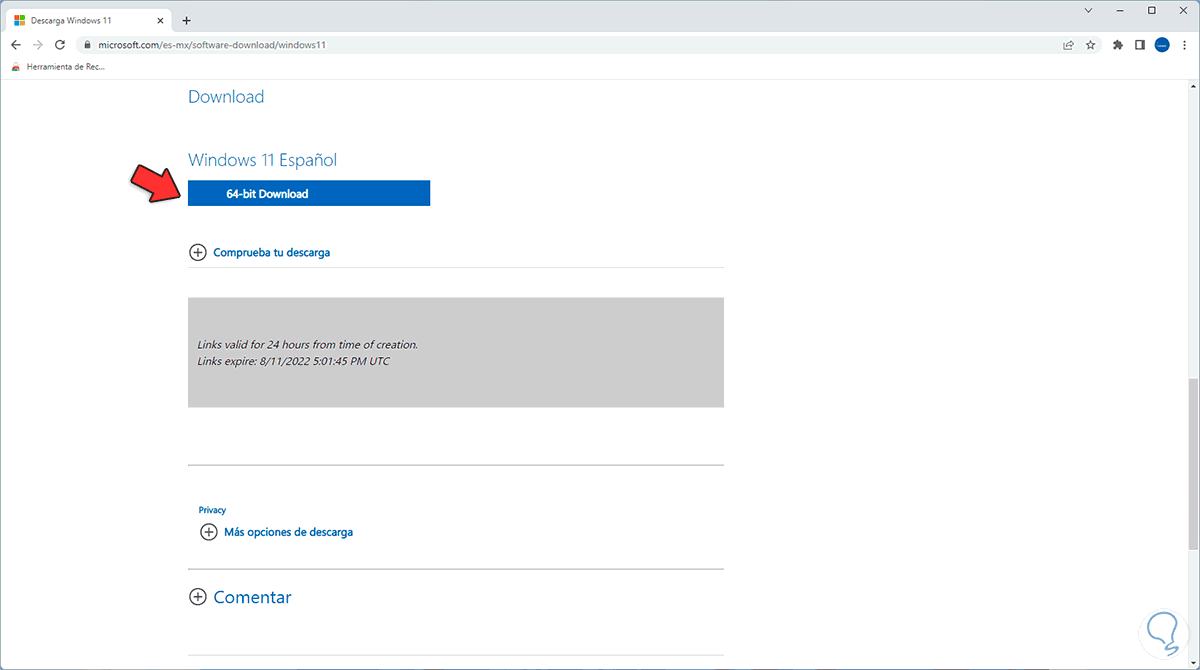This screenshot has height=670, width=1200.
Task: Click Links valid for 24 hours text
Action: coord(307,344)
